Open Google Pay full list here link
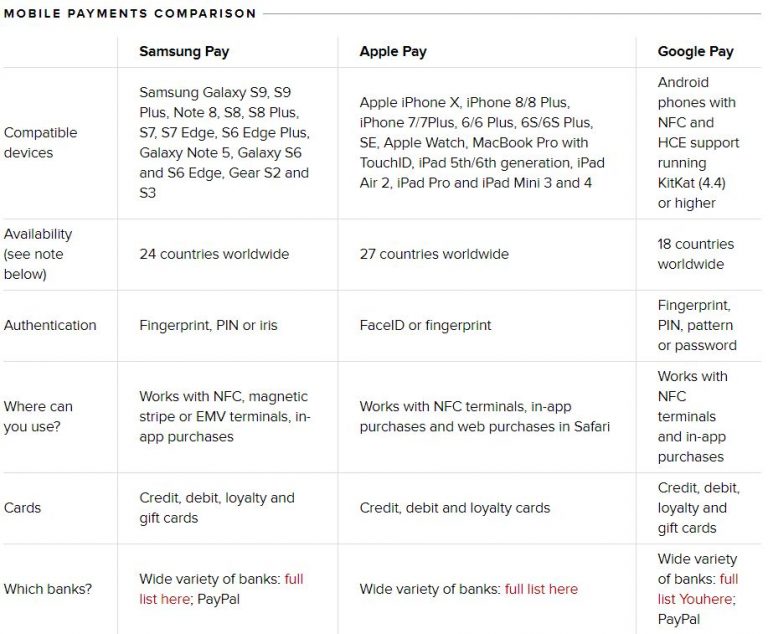768x634 pixels. coord(697,589)
